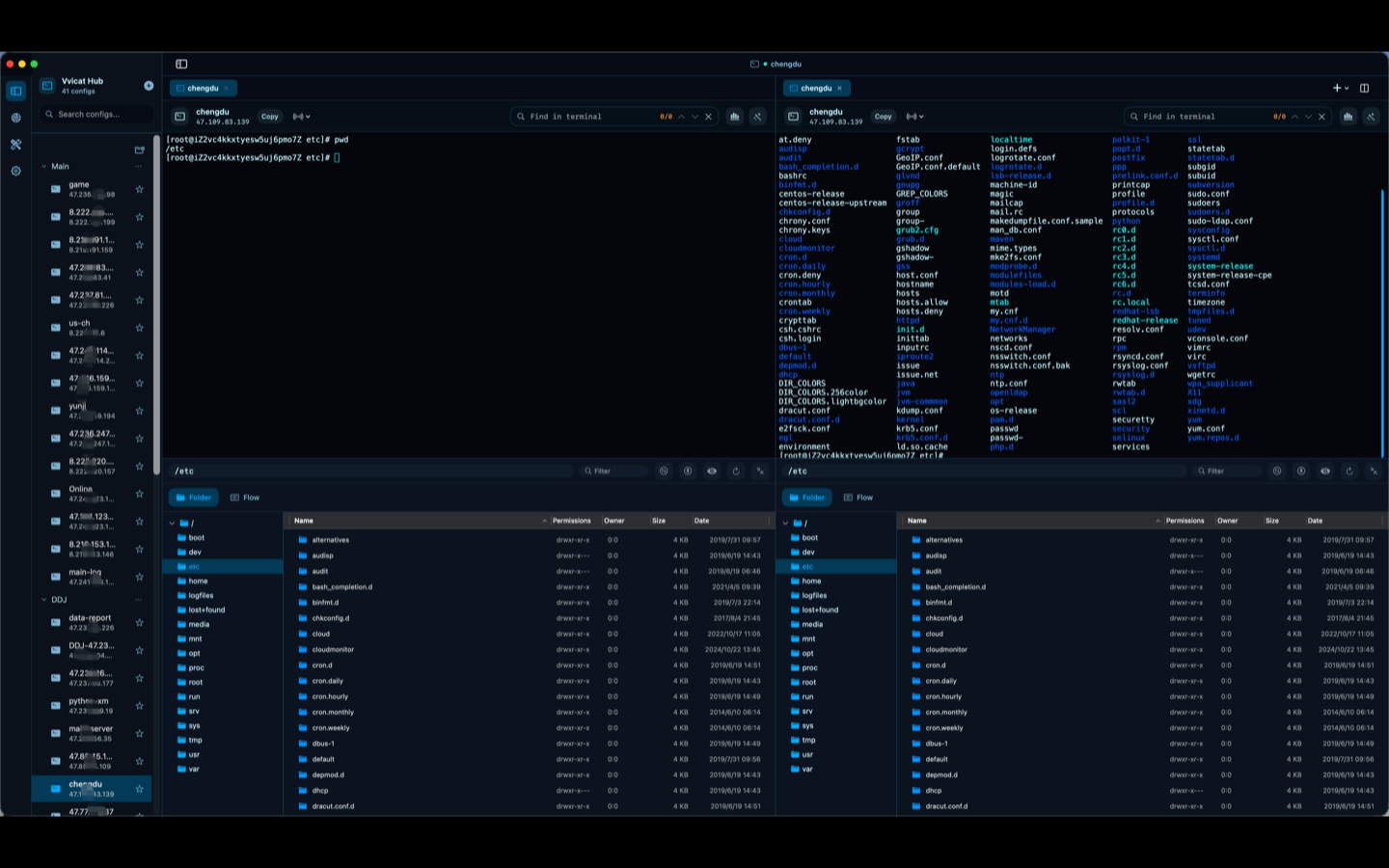Click the new folder icon above Main group
This screenshot has height=868, width=1389.
[141, 150]
